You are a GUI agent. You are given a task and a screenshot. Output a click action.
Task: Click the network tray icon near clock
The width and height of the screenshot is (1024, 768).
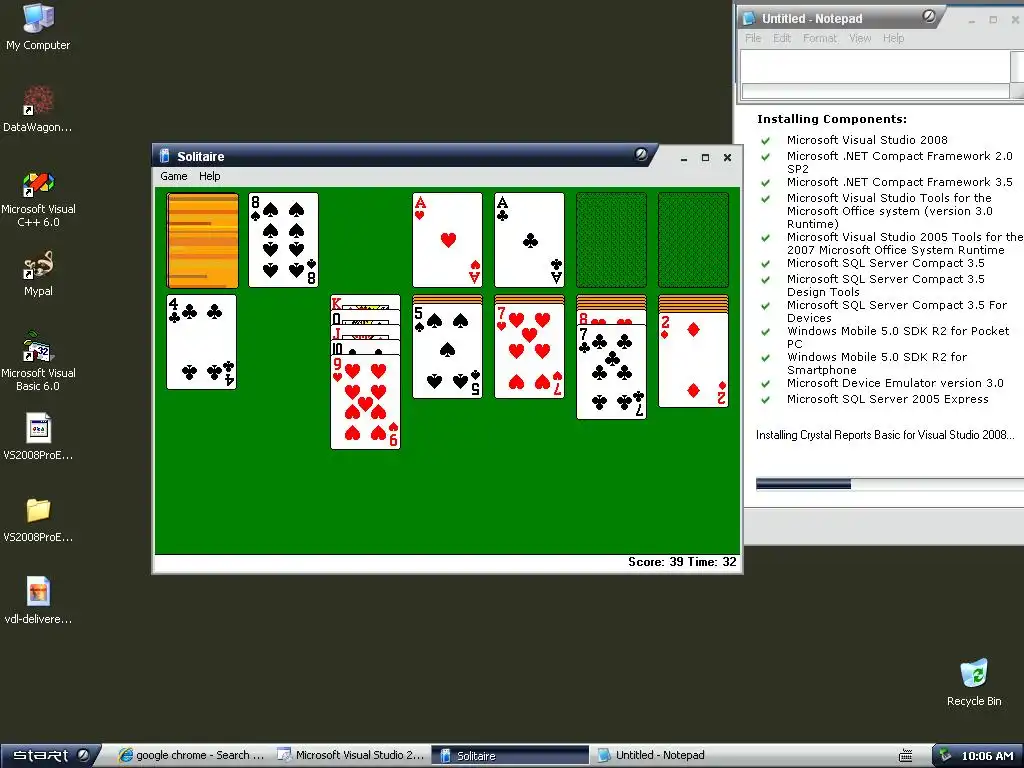[945, 756]
